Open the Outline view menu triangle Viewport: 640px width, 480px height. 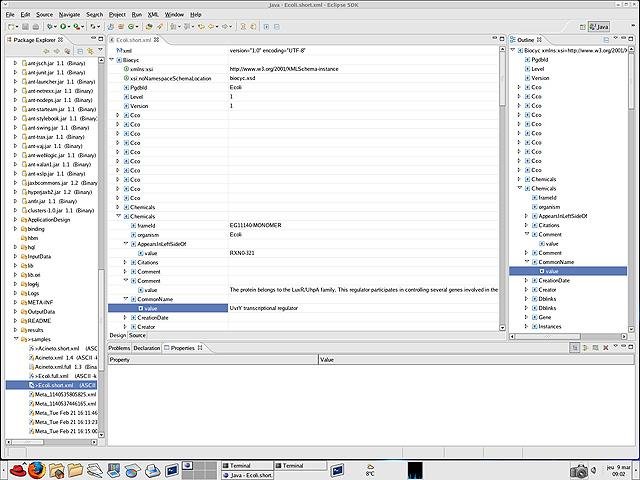[x=616, y=38]
